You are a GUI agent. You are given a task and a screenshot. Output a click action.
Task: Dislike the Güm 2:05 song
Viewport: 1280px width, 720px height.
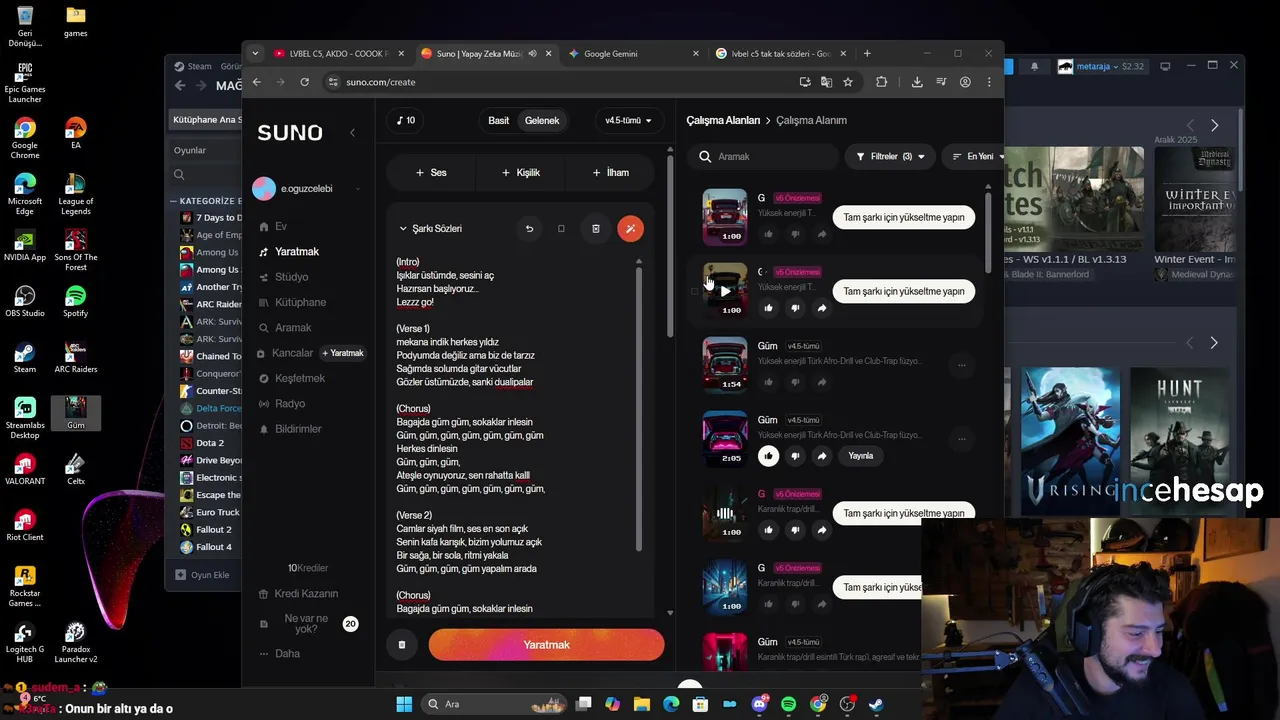[x=795, y=456]
